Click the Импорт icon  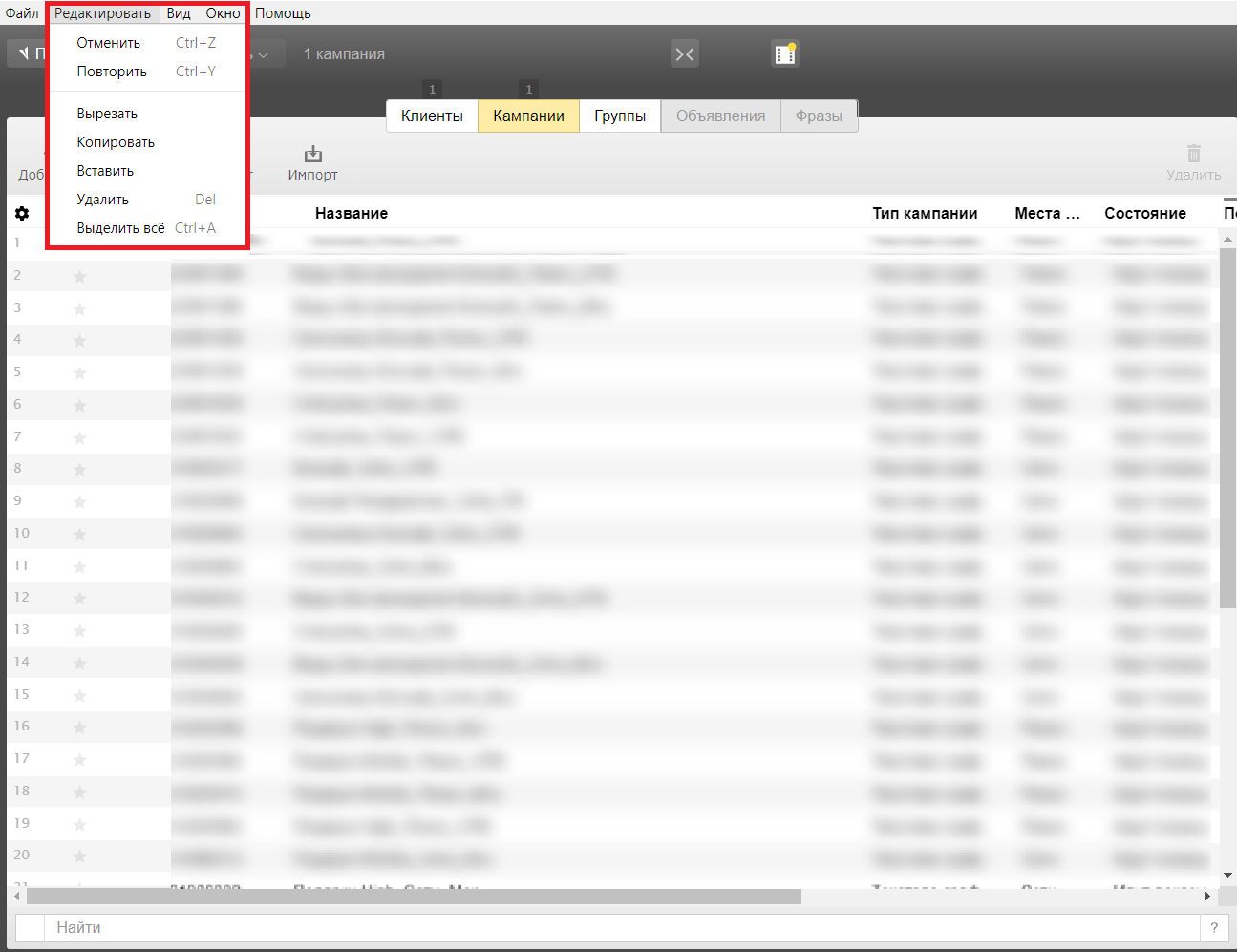click(312, 155)
